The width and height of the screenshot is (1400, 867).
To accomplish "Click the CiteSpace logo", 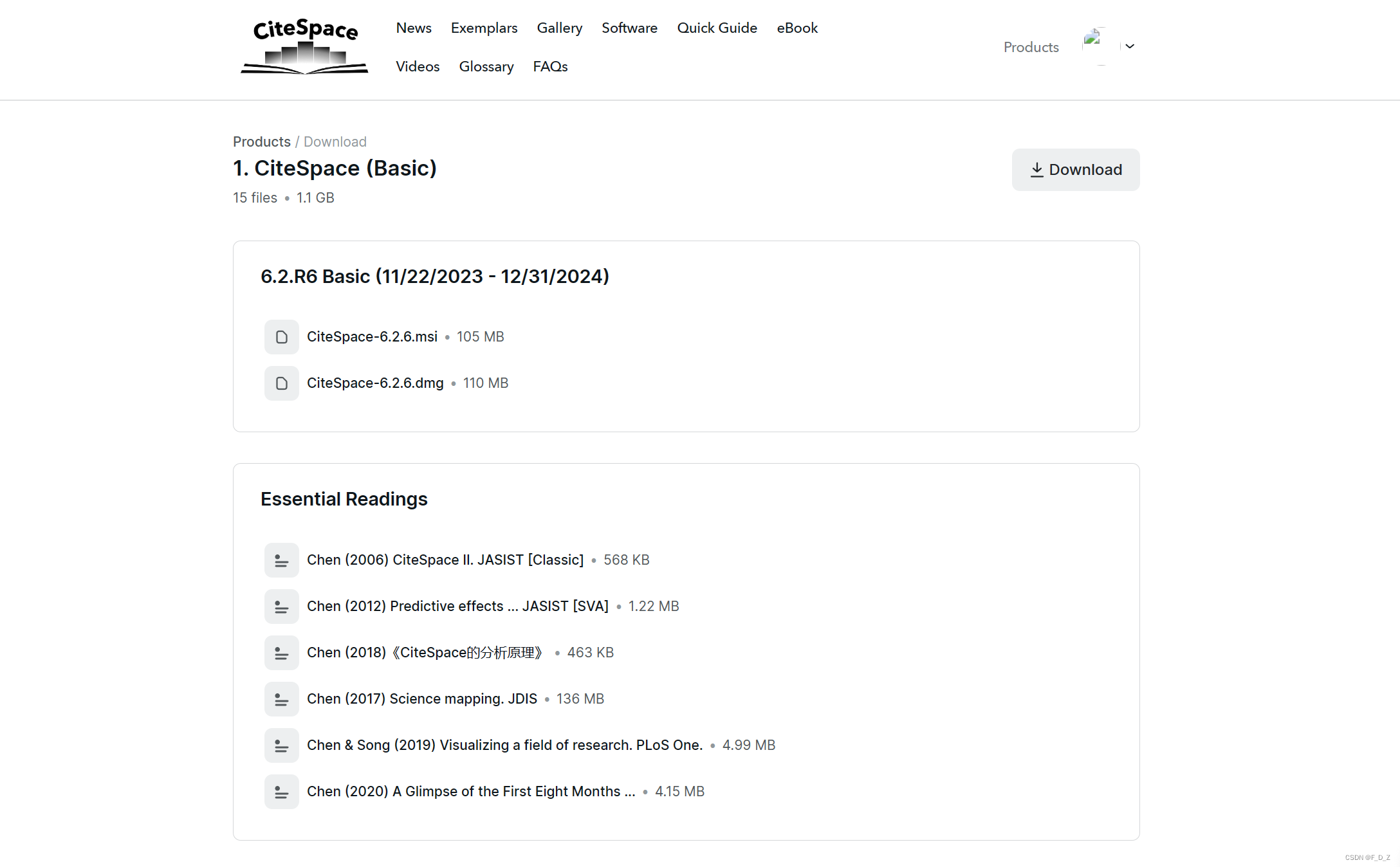I will point(304,46).
